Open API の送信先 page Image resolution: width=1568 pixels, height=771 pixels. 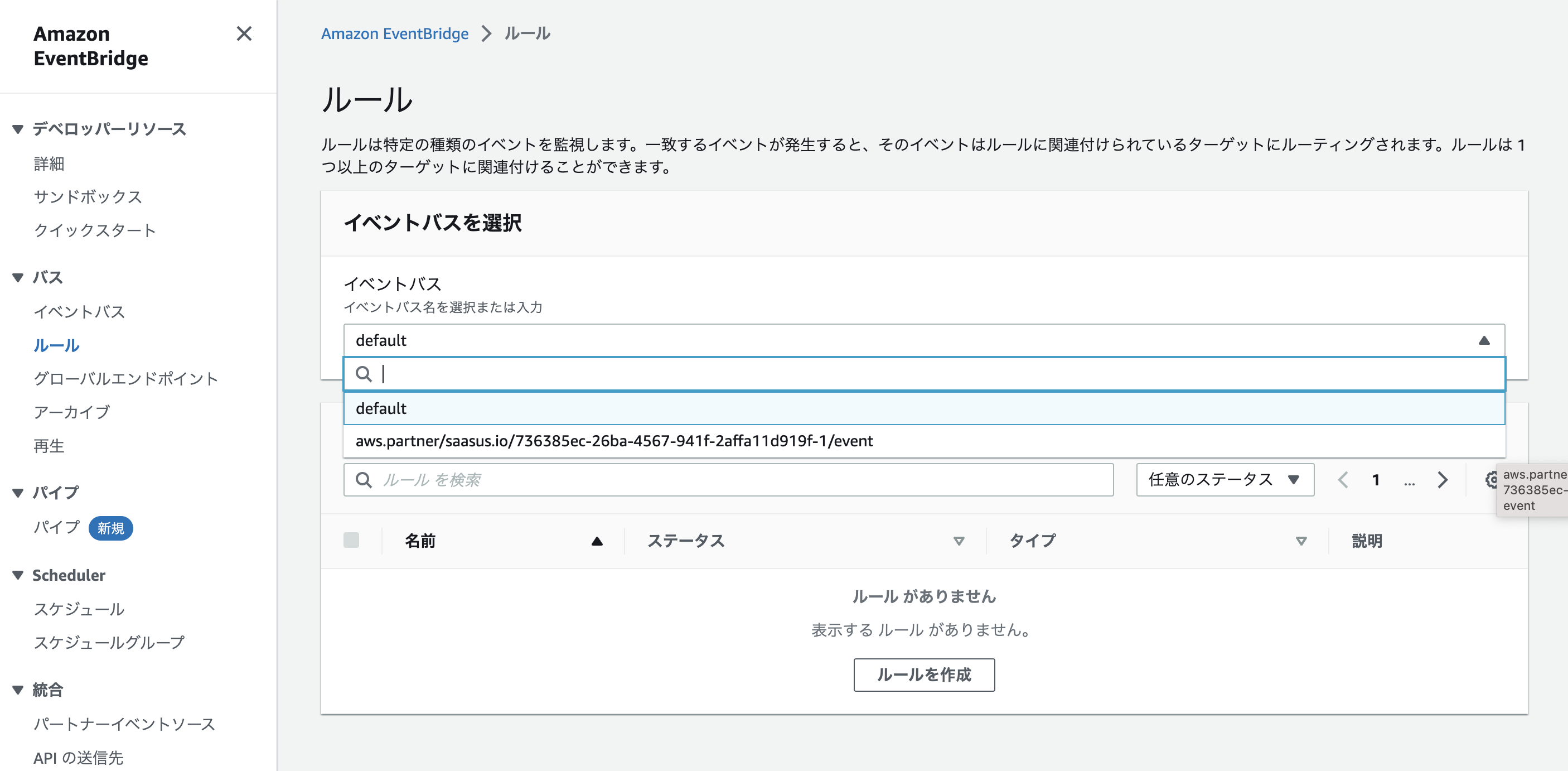(79, 758)
